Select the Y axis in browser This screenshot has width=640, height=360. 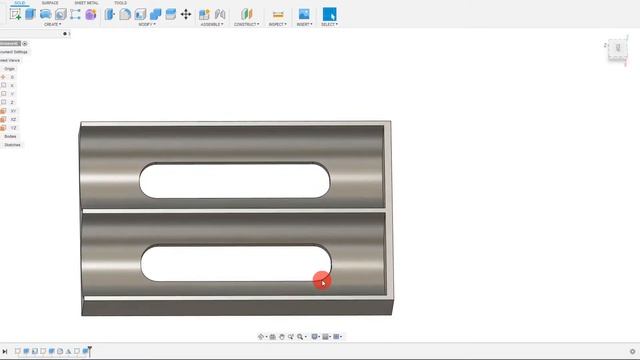pos(12,94)
